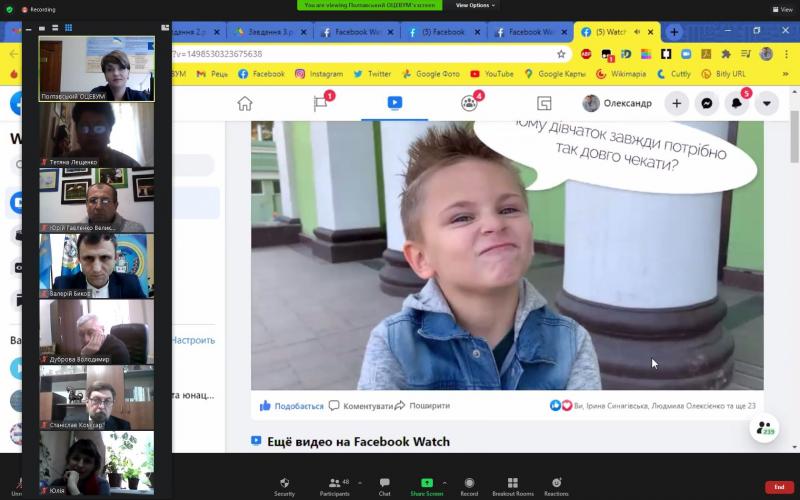This screenshot has height=500, width=800.
Task: Click Подобається like button
Action: click(291, 406)
